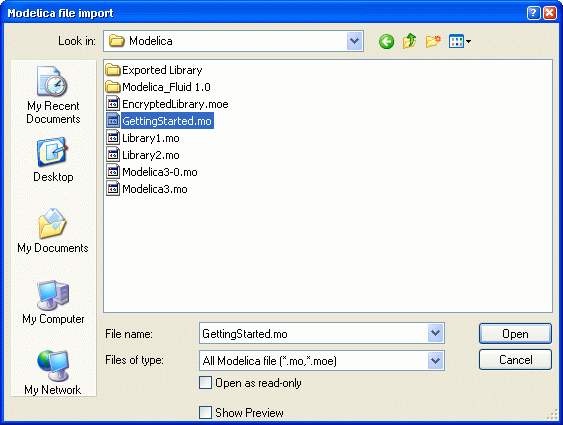Open My Recent Documents shortcut

coord(53,95)
